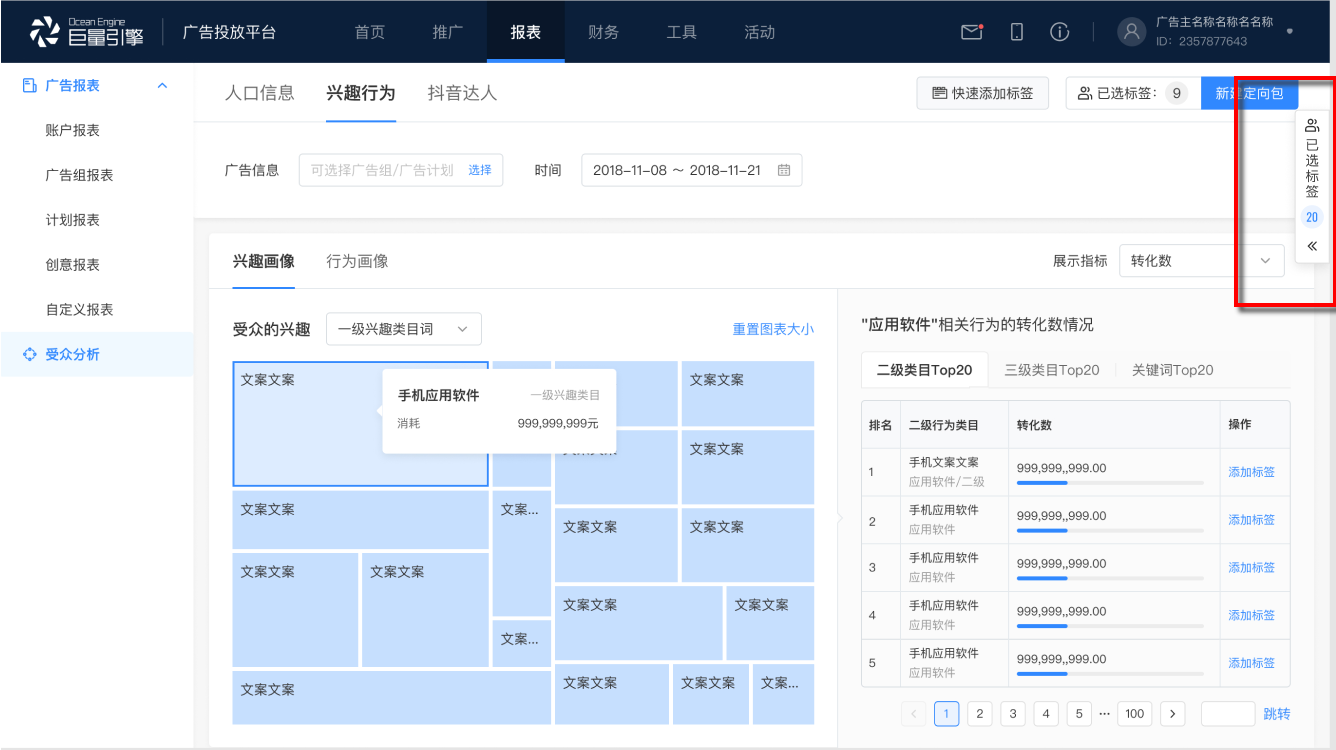Viewport: 1336px width, 750px height.
Task: Click 添加标签 in rank 2 row
Action: tap(1252, 520)
